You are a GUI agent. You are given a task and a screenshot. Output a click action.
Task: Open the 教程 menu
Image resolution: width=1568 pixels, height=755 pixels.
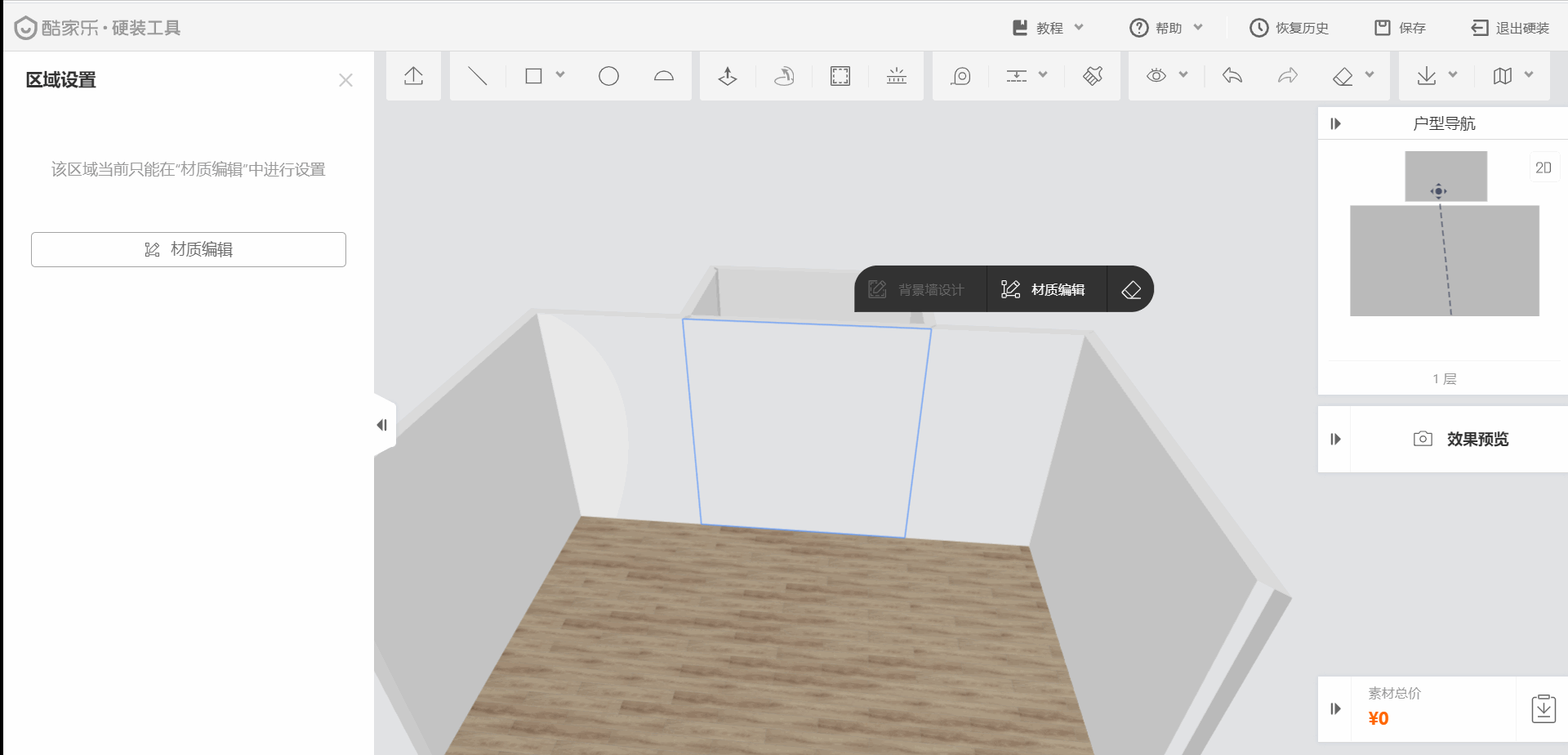1049,28
